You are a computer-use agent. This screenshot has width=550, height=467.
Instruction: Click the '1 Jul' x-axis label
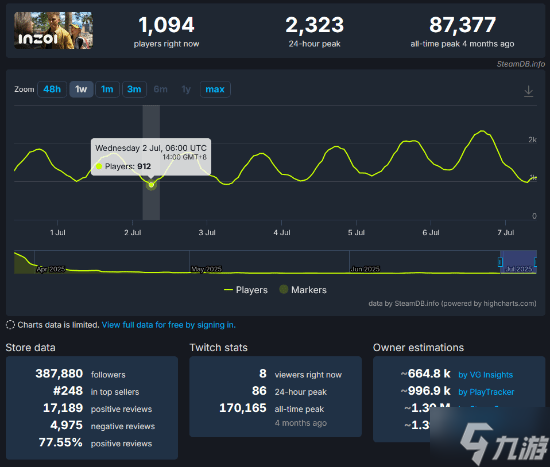click(x=58, y=233)
